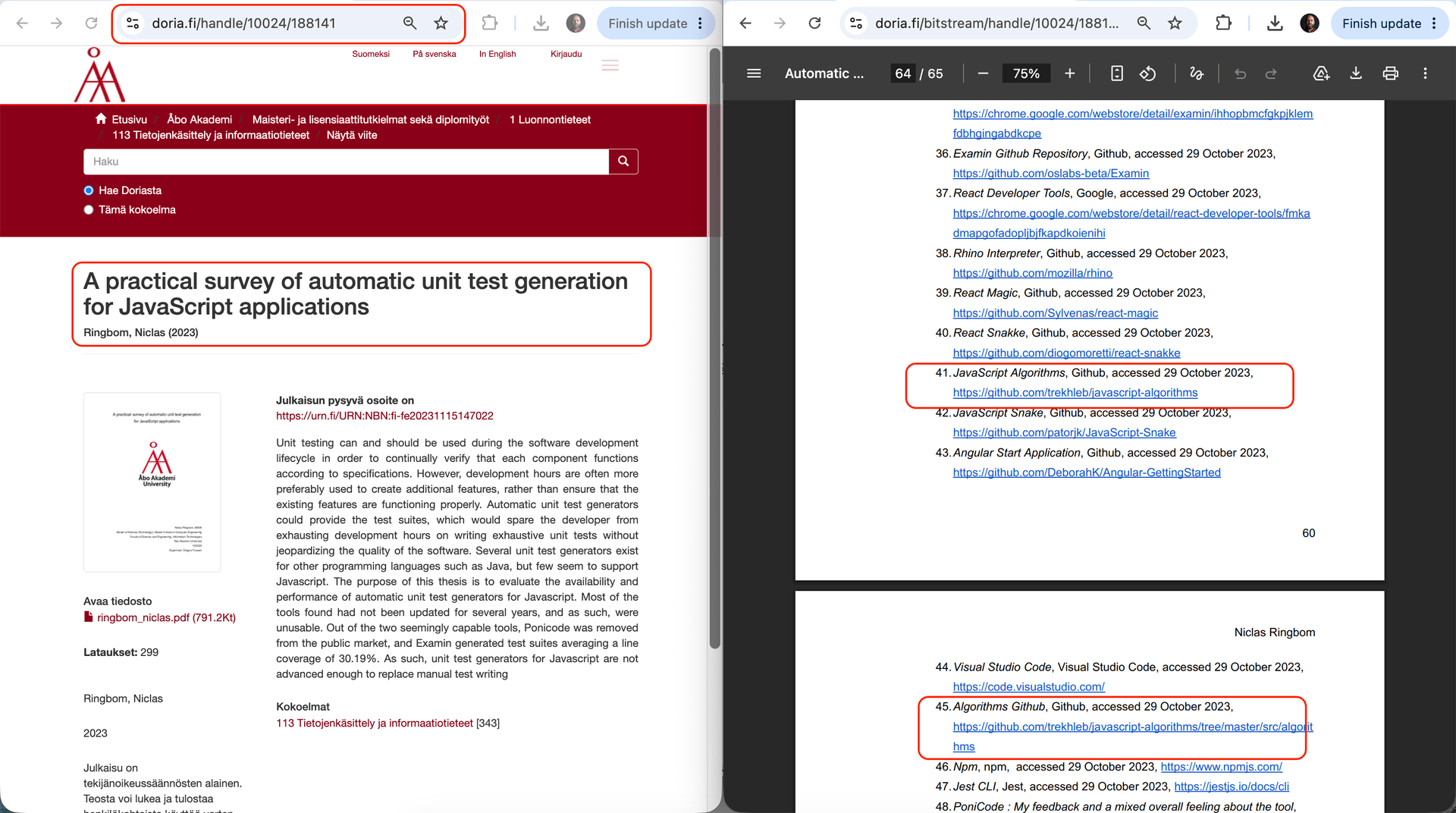Click the Åbo Akademi logo on Doria page
1456x813 pixels.
99,75
